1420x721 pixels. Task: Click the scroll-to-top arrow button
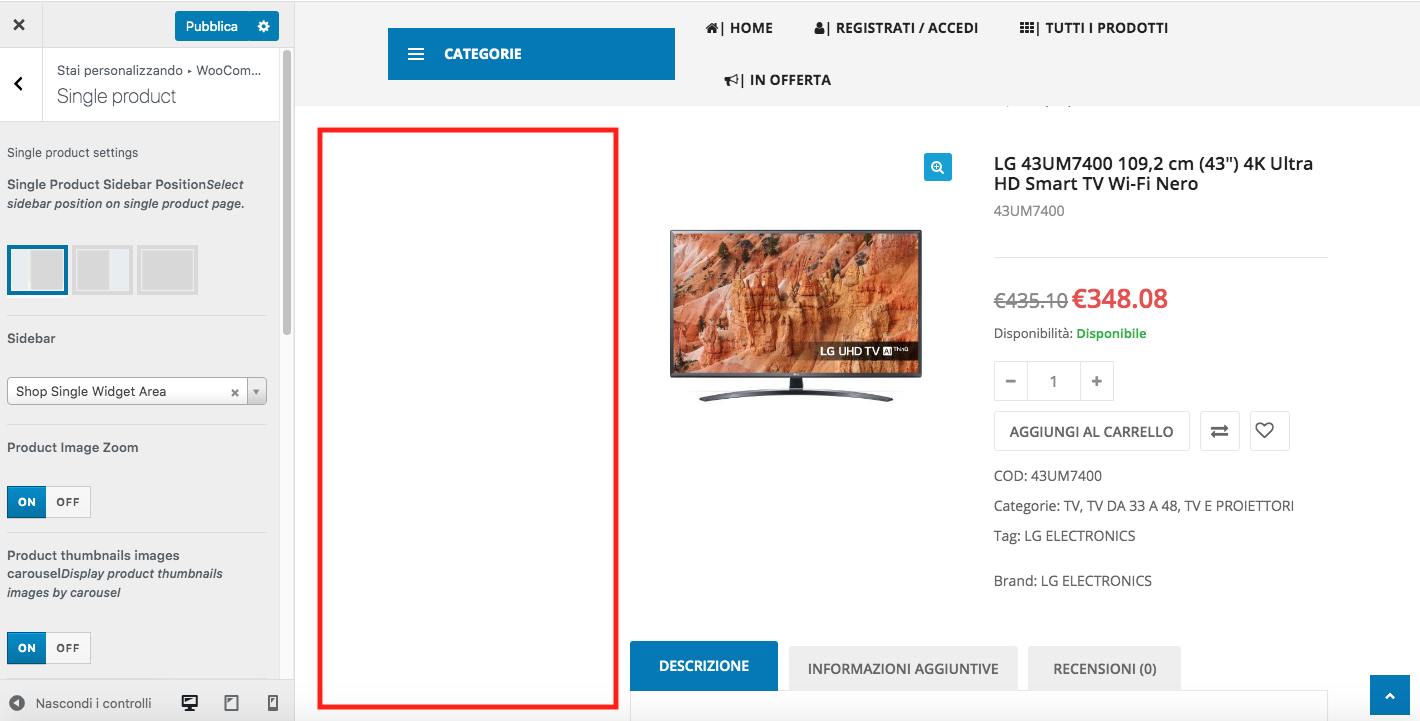[x=1390, y=695]
